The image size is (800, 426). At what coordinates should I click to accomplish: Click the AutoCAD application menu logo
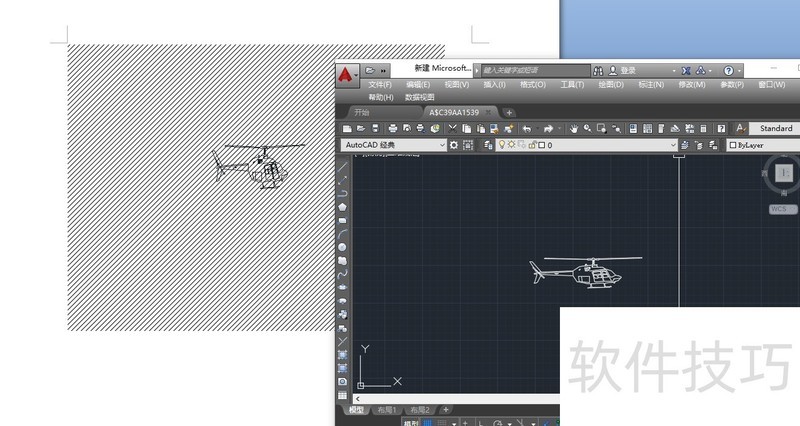tap(346, 74)
